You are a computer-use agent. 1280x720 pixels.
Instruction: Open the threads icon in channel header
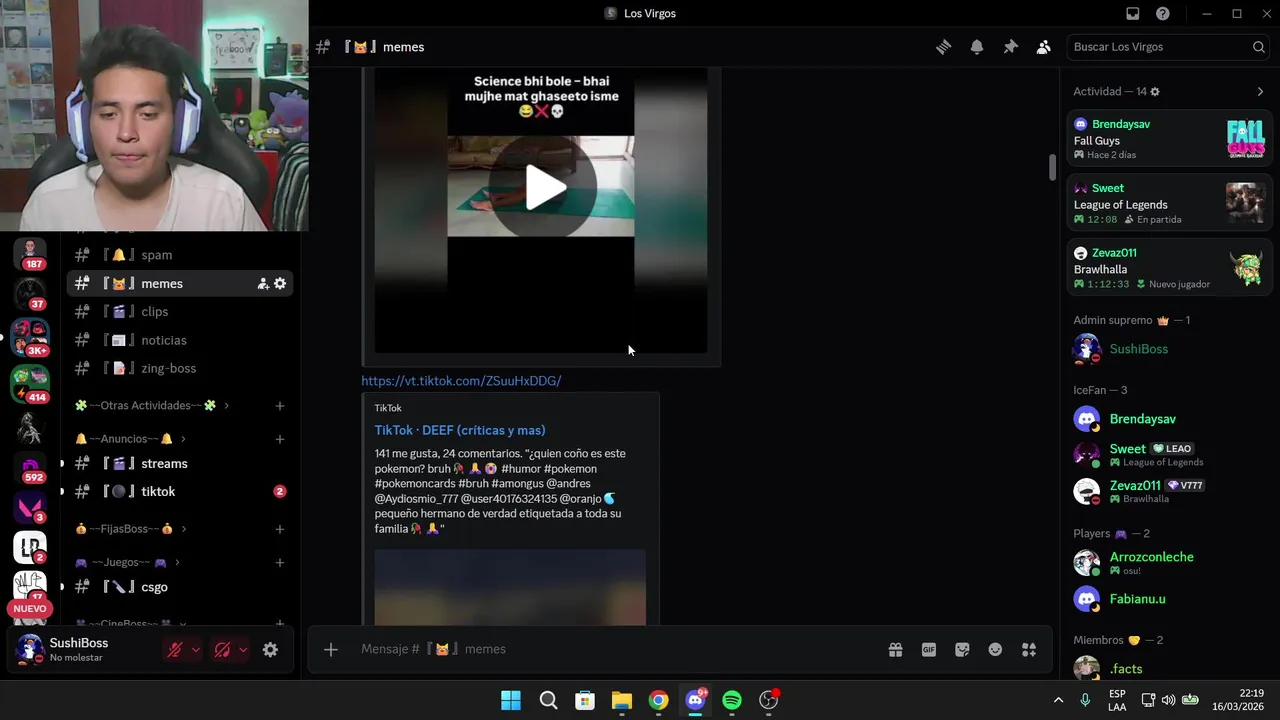tap(943, 47)
